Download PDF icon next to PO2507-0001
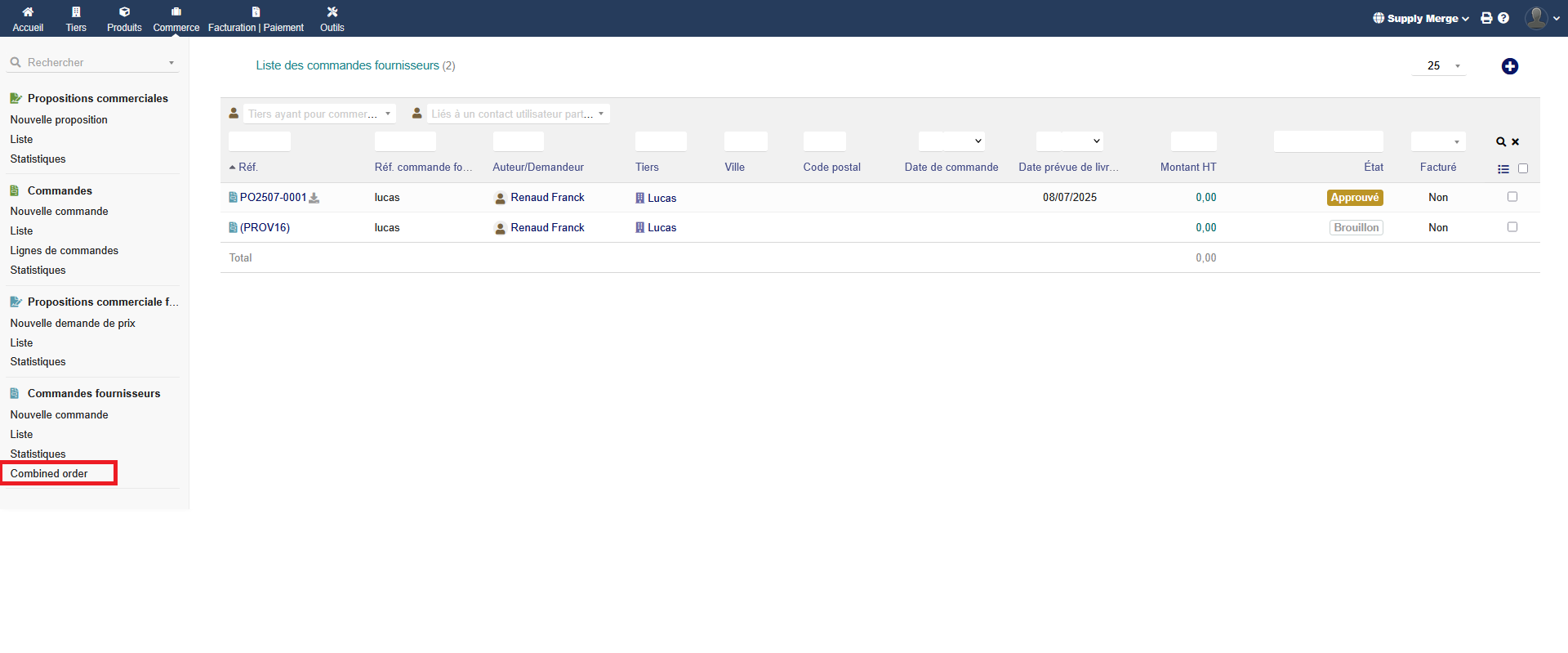1568x653 pixels. point(314,198)
